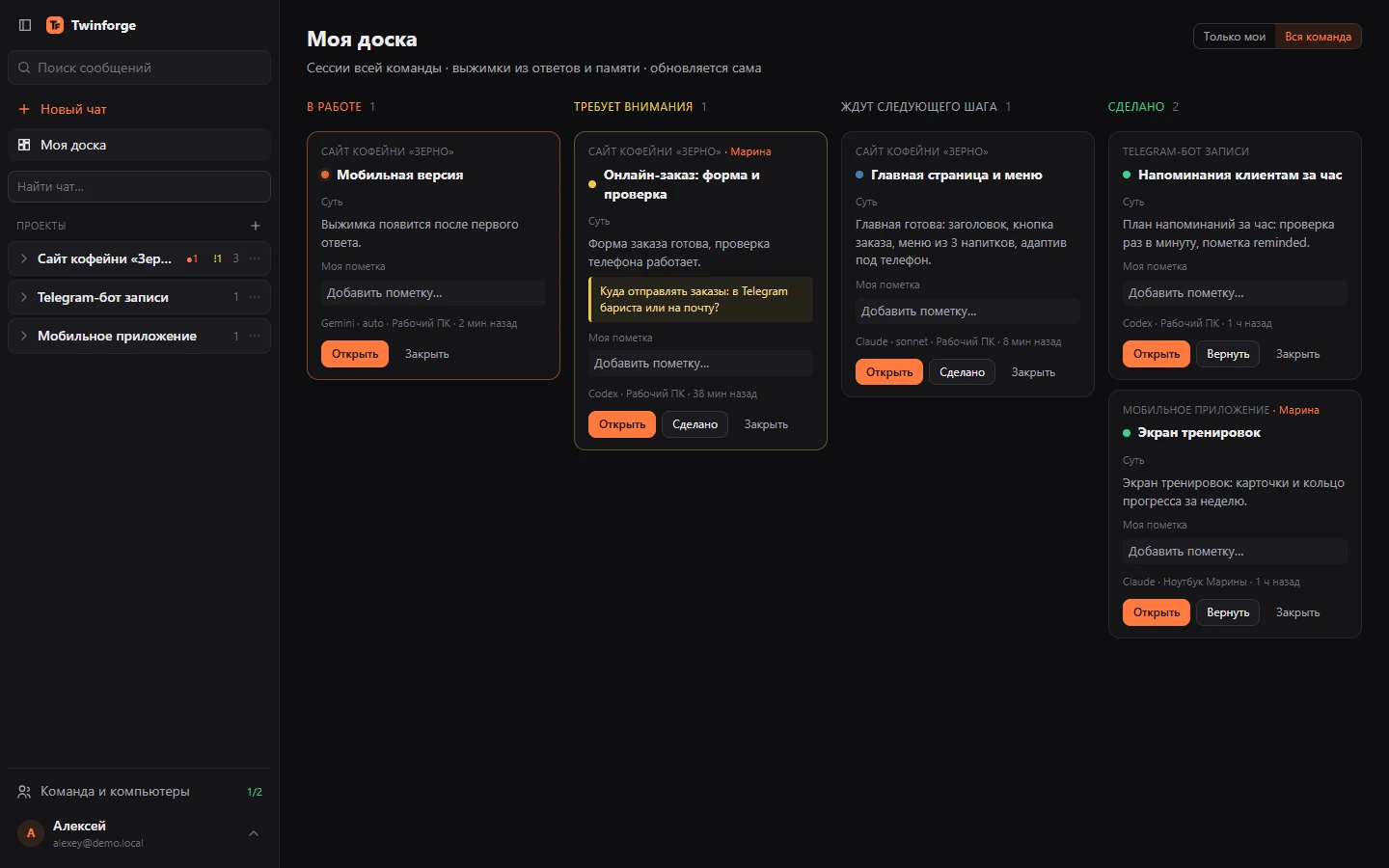Open more options for Сайт кофейни project
The image size is (1389, 868).
pyautogui.click(x=255, y=258)
